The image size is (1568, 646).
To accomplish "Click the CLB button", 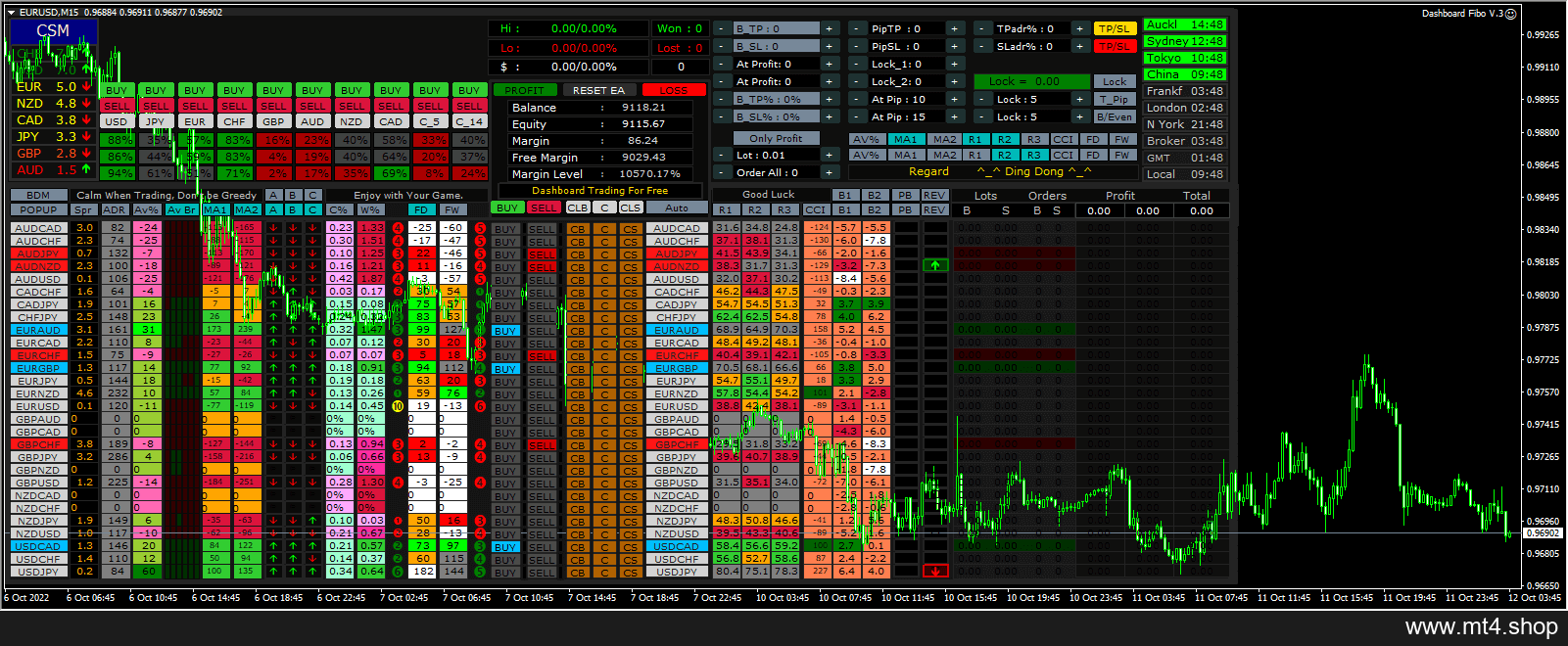I will pyautogui.click(x=578, y=208).
